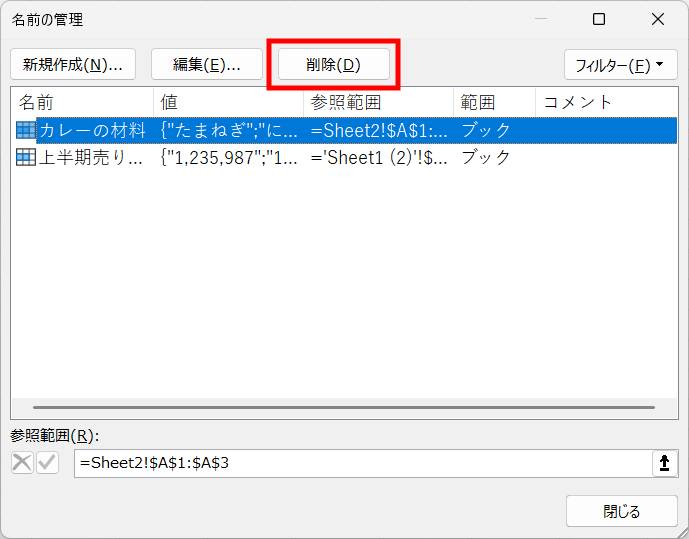Image resolution: width=689 pixels, height=539 pixels.
Task: Click the ='Sheet1 (2)'!$... reference cell
Action: click(x=379, y=157)
